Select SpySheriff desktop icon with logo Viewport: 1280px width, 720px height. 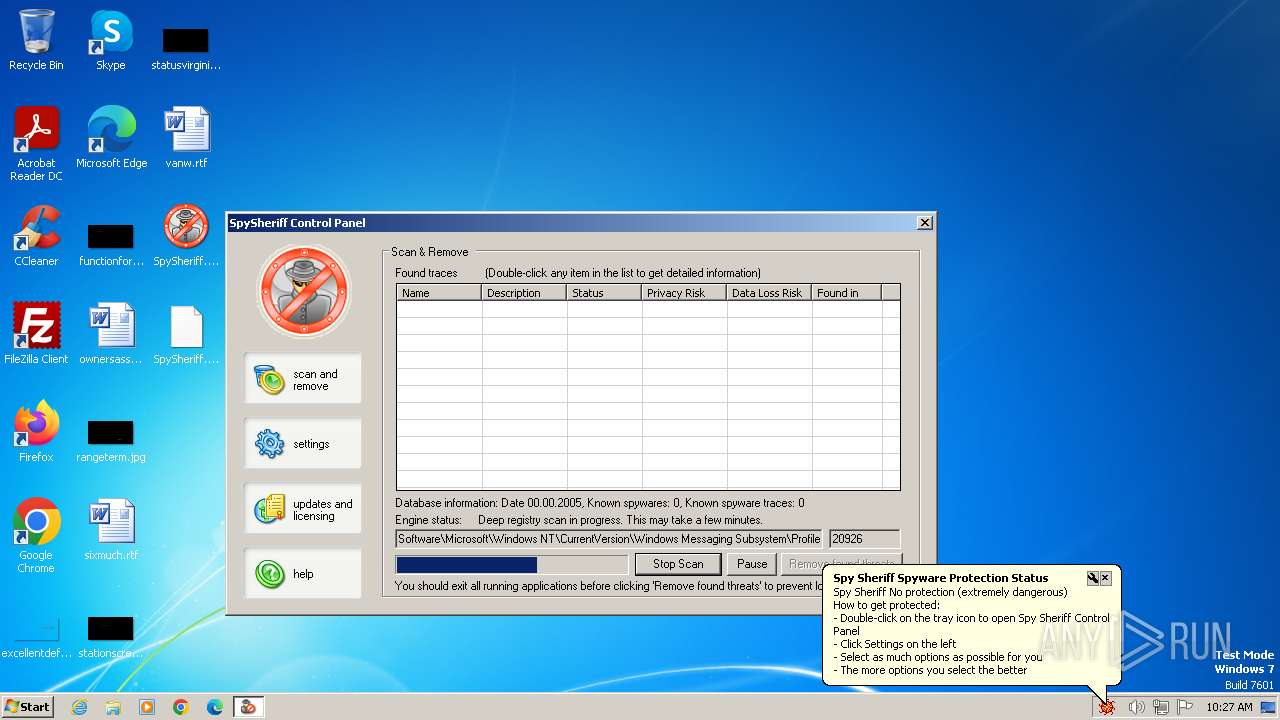tap(186, 236)
